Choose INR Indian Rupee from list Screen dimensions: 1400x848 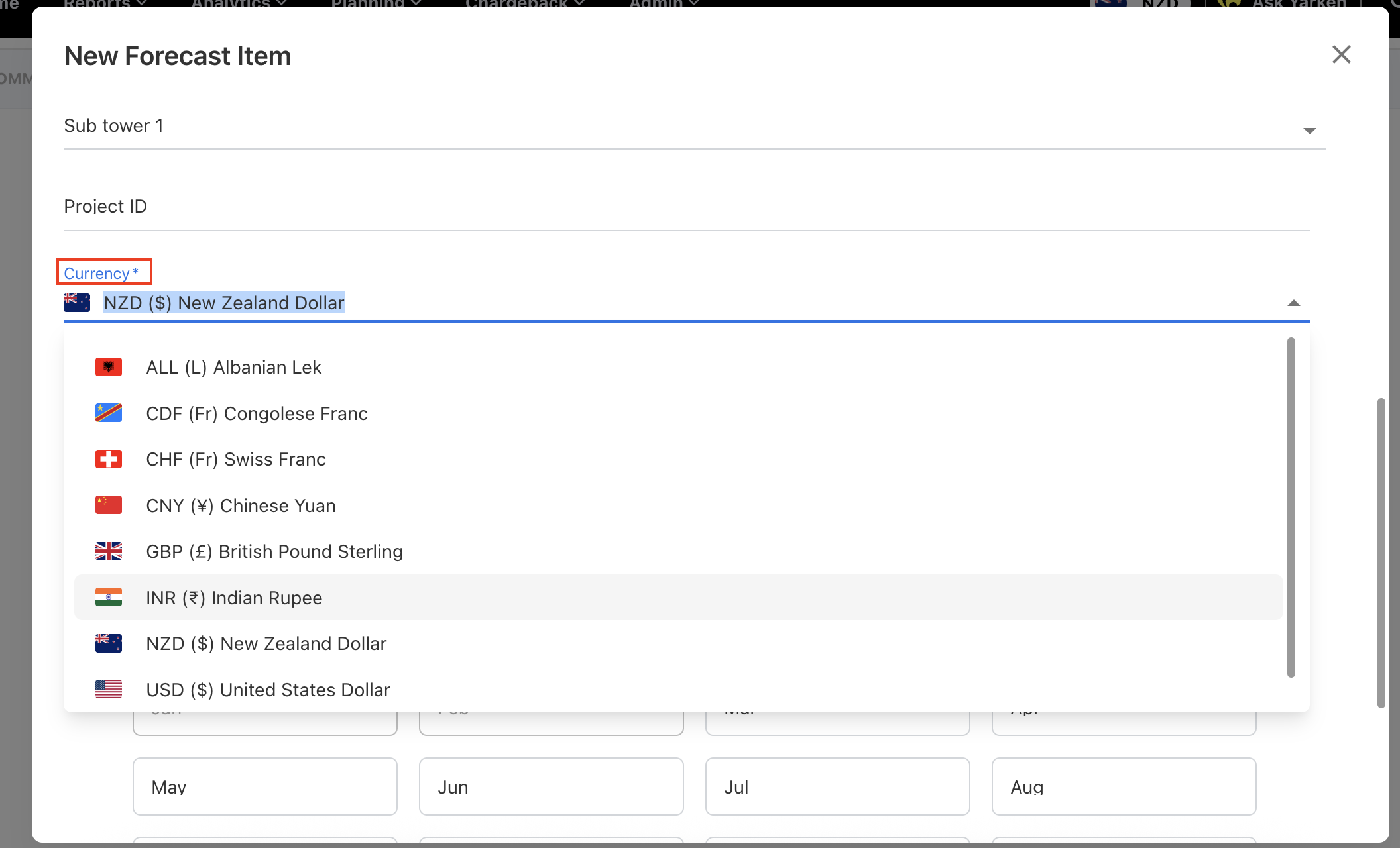(234, 598)
